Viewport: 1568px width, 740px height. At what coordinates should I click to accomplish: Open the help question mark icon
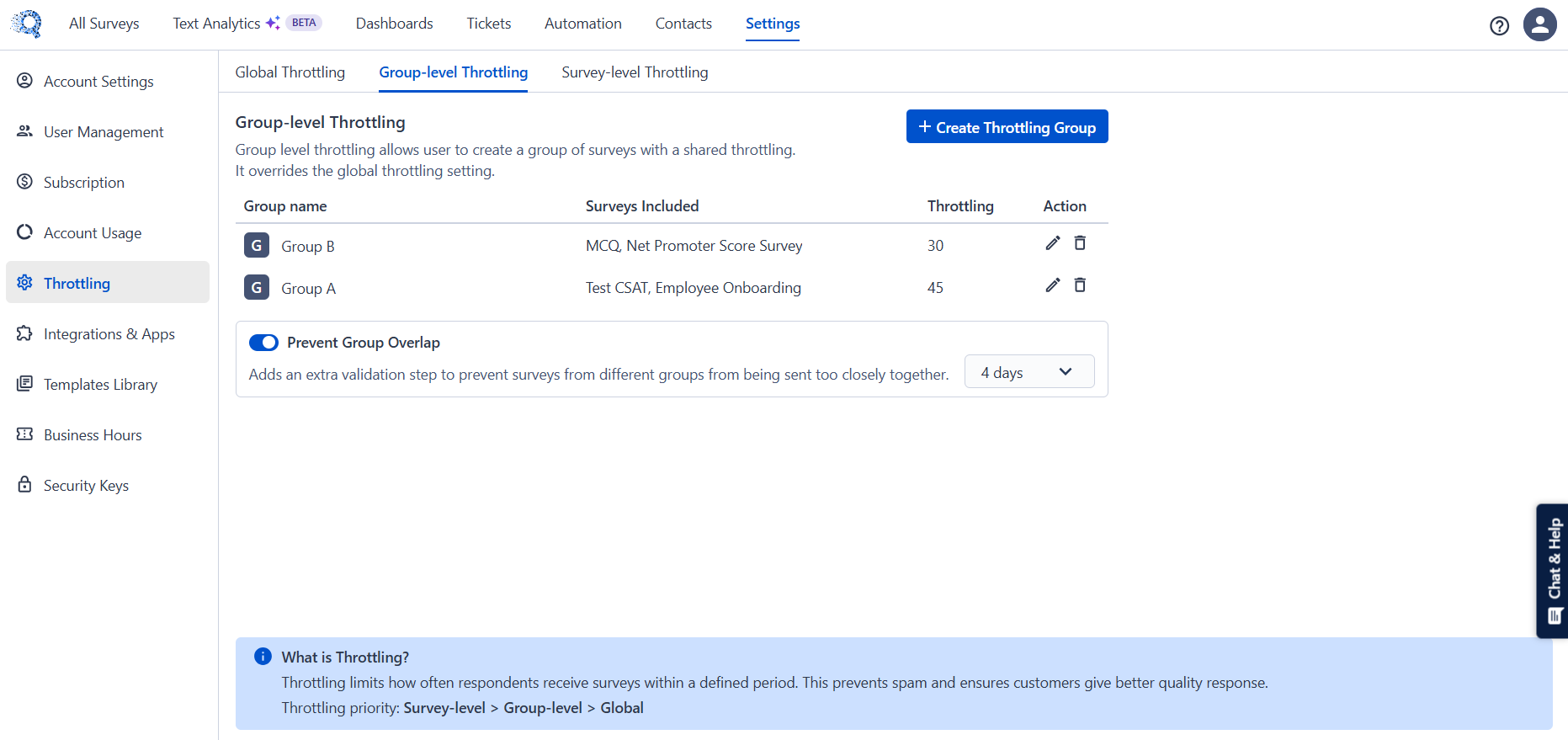pyautogui.click(x=1499, y=25)
